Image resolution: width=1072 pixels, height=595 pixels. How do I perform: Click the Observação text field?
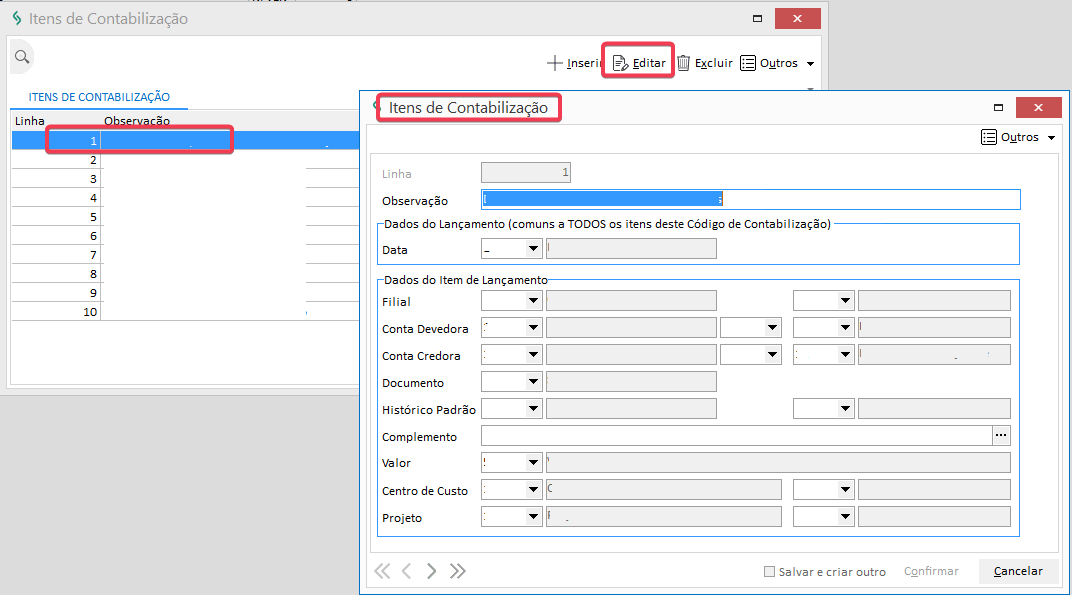point(750,200)
